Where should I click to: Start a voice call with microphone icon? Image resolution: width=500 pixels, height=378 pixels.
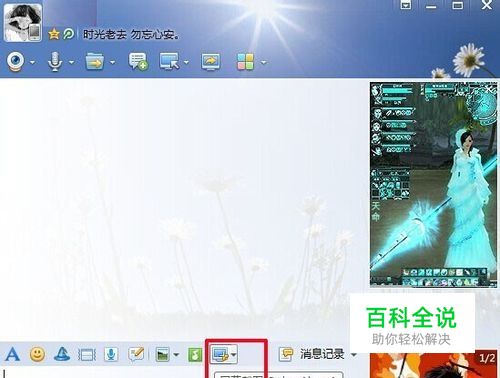point(55,62)
